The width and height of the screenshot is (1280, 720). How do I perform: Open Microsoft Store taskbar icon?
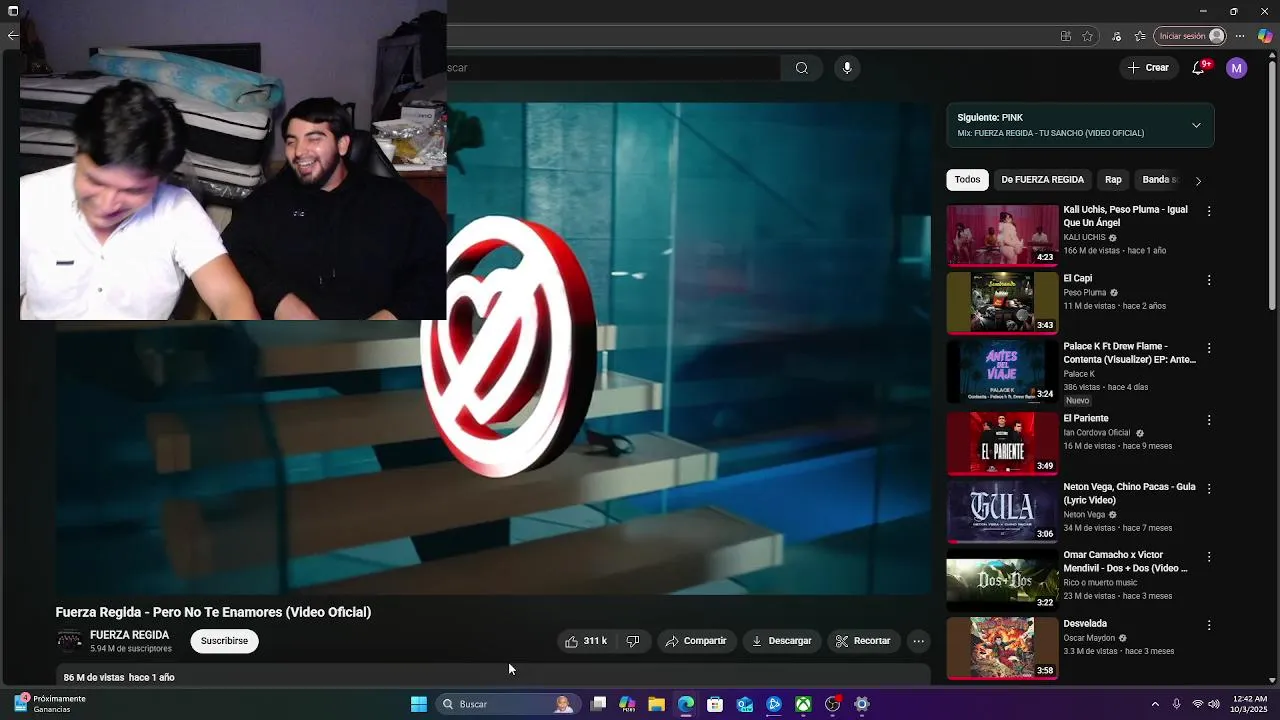[x=715, y=704]
